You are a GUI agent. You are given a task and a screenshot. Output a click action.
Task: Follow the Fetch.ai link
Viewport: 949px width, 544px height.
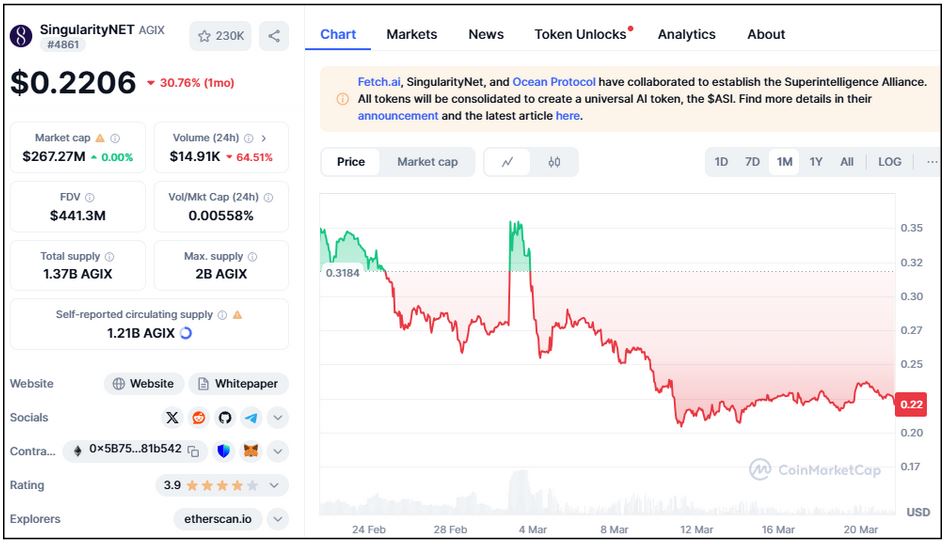[379, 82]
